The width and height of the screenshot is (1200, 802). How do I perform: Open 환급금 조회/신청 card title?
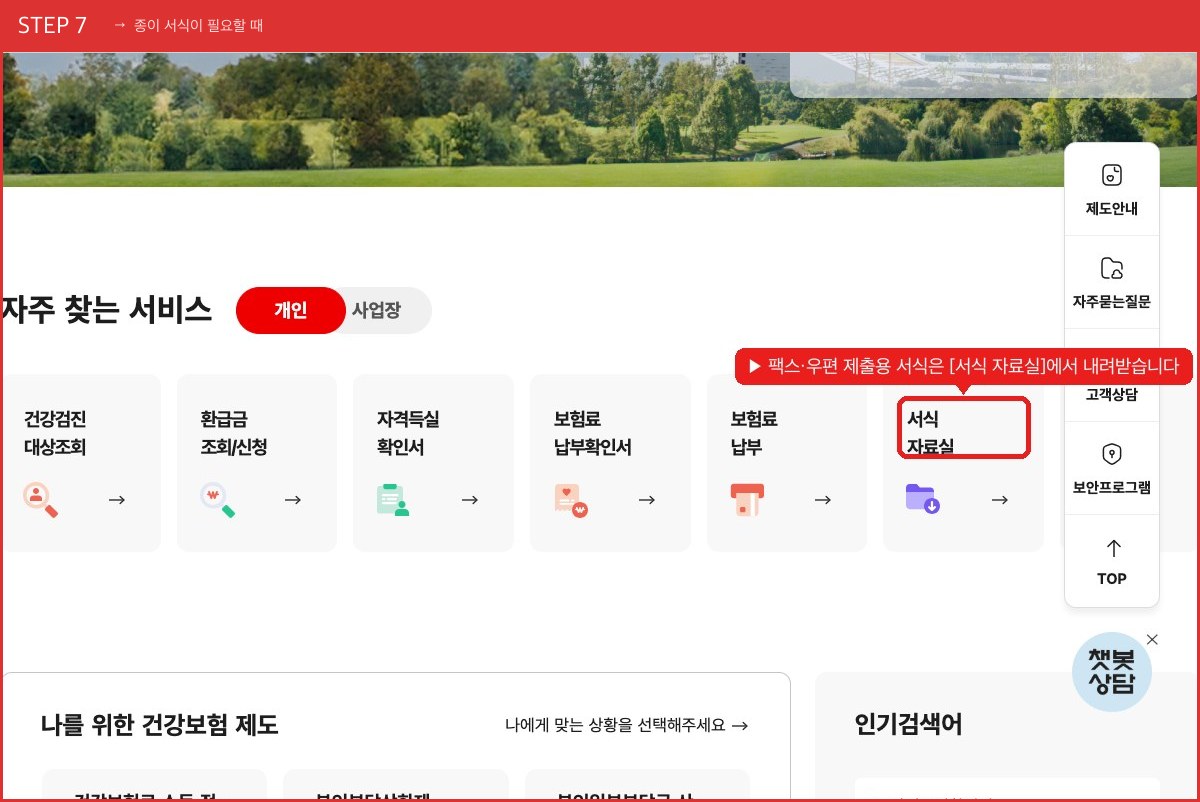[234, 433]
